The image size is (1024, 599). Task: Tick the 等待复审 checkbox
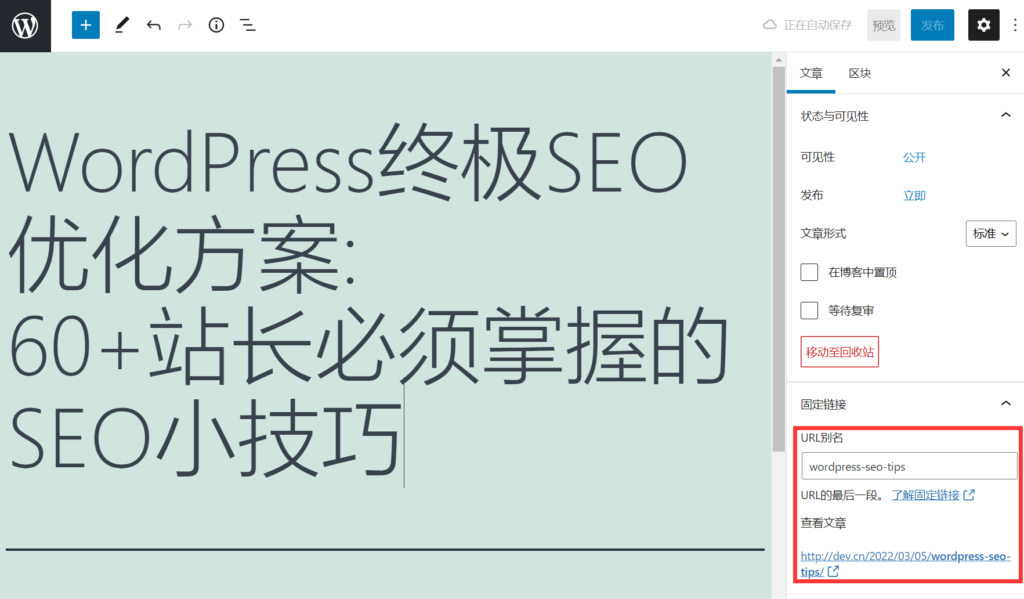809,310
